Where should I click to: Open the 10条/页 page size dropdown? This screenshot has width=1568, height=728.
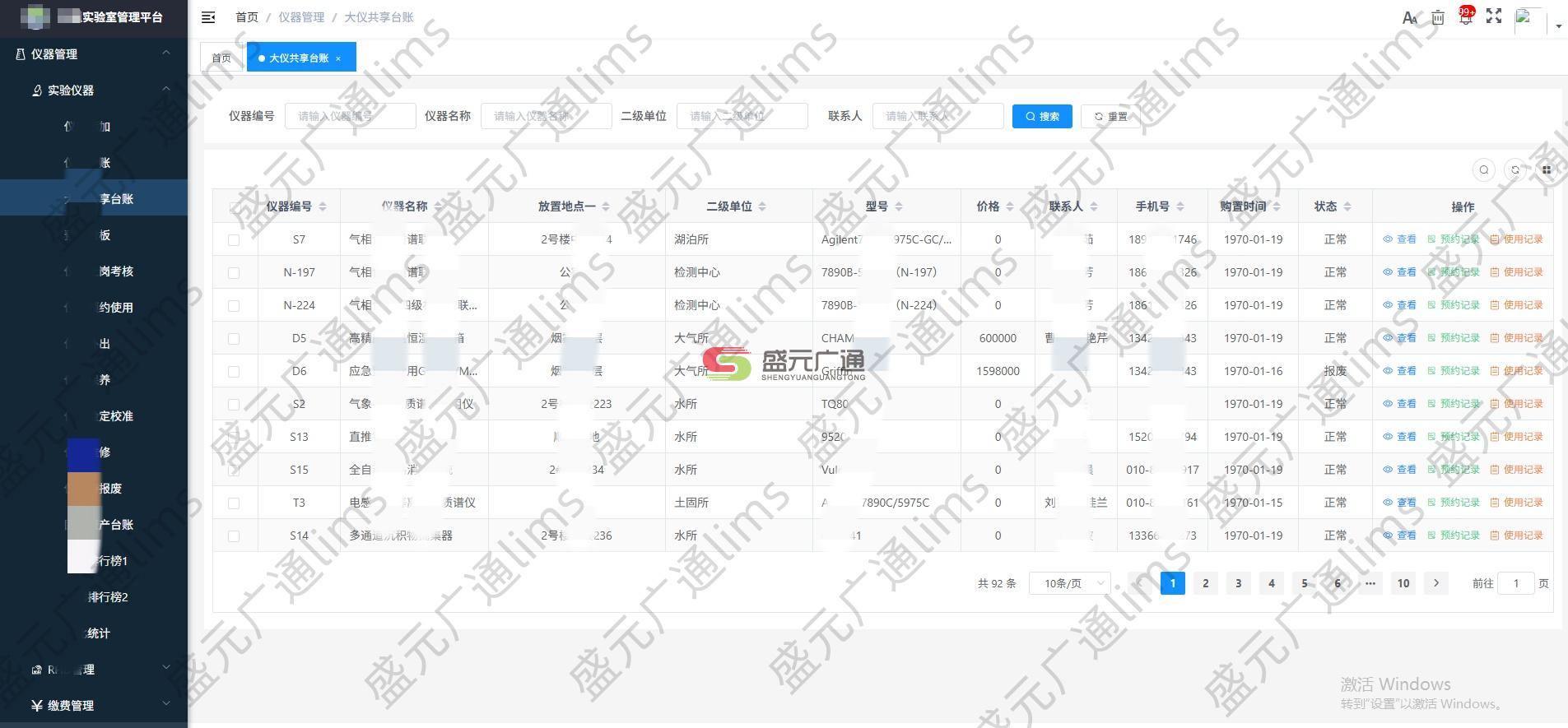click(x=1070, y=583)
